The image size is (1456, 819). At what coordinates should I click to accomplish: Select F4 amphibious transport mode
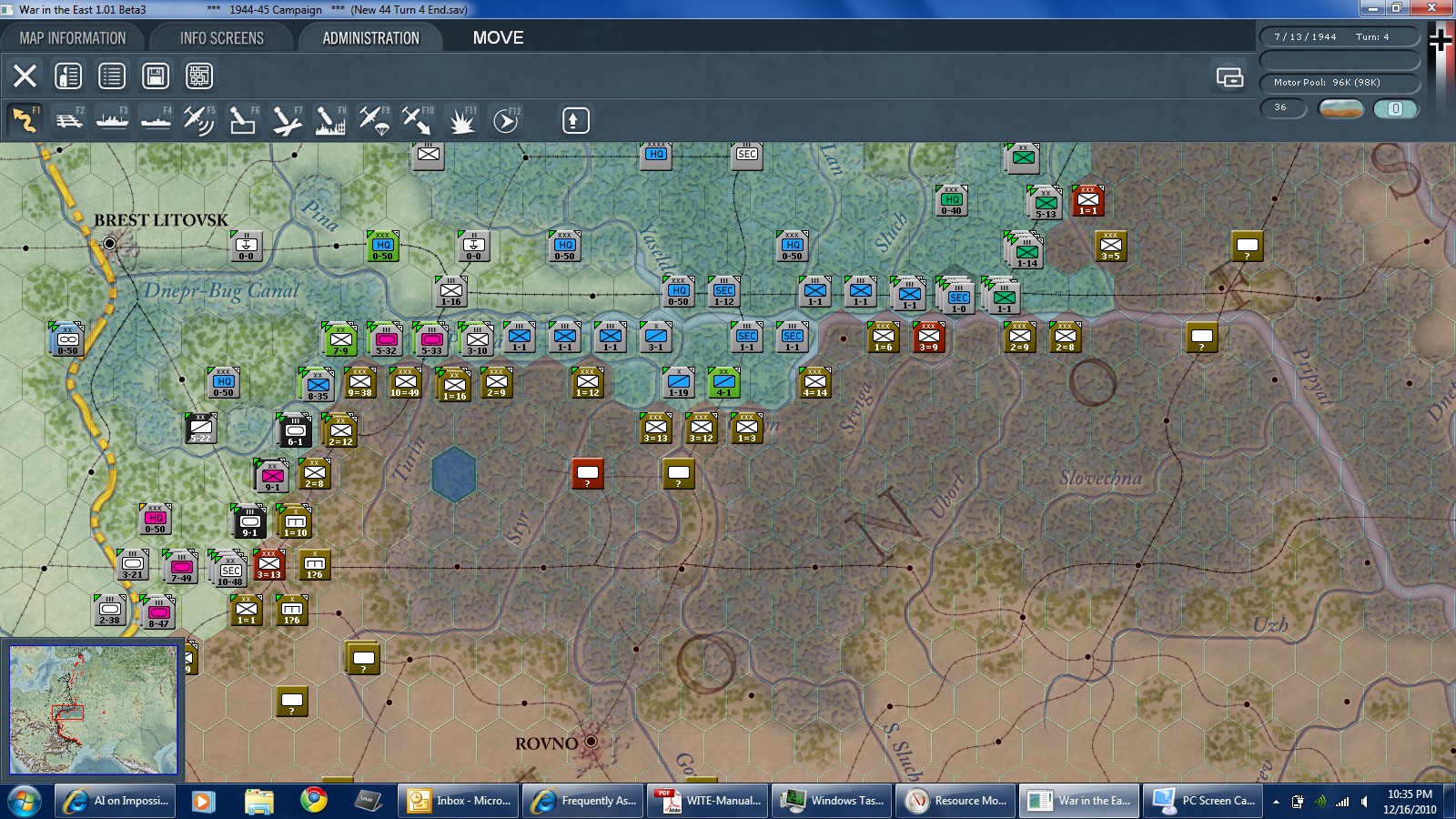[156, 120]
